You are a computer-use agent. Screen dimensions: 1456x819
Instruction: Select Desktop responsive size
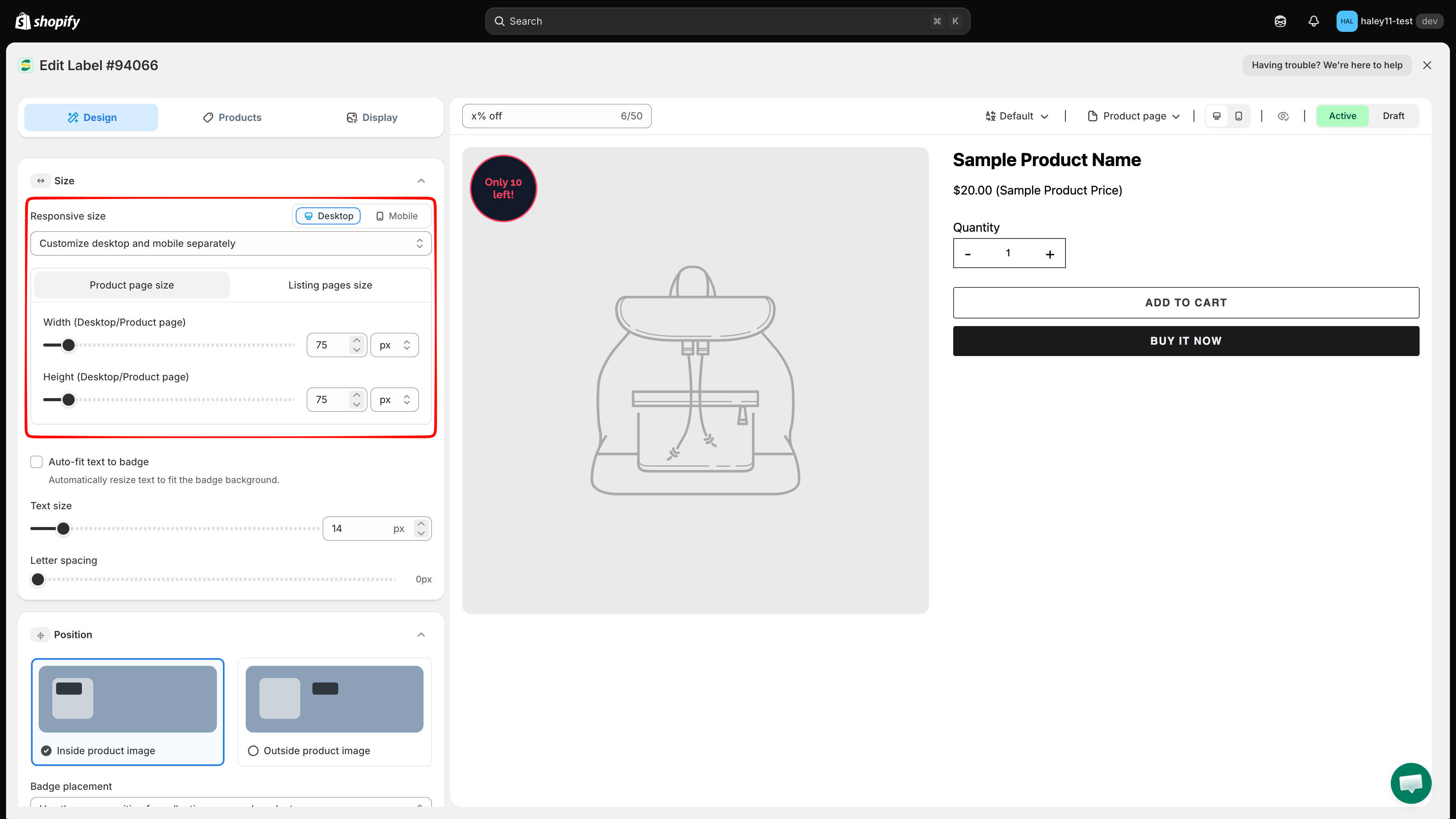(x=328, y=216)
